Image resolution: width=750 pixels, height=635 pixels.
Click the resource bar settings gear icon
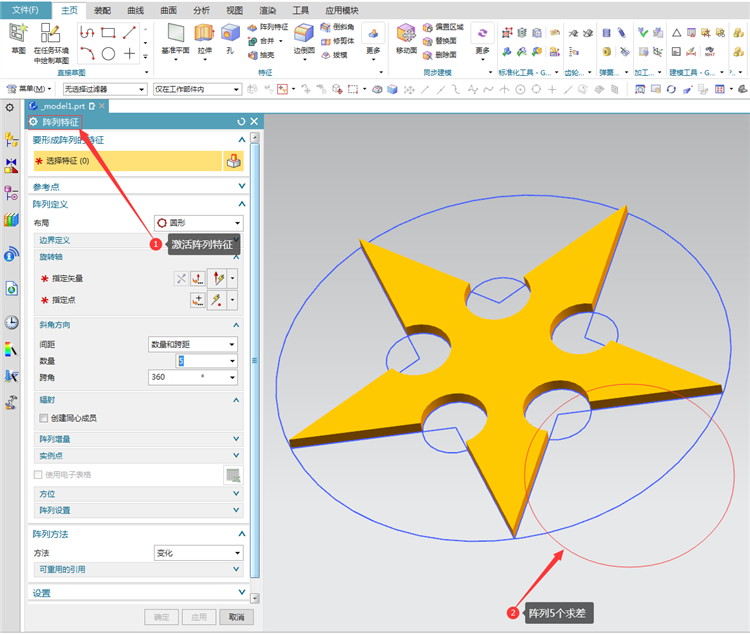pyautogui.click(x=10, y=108)
